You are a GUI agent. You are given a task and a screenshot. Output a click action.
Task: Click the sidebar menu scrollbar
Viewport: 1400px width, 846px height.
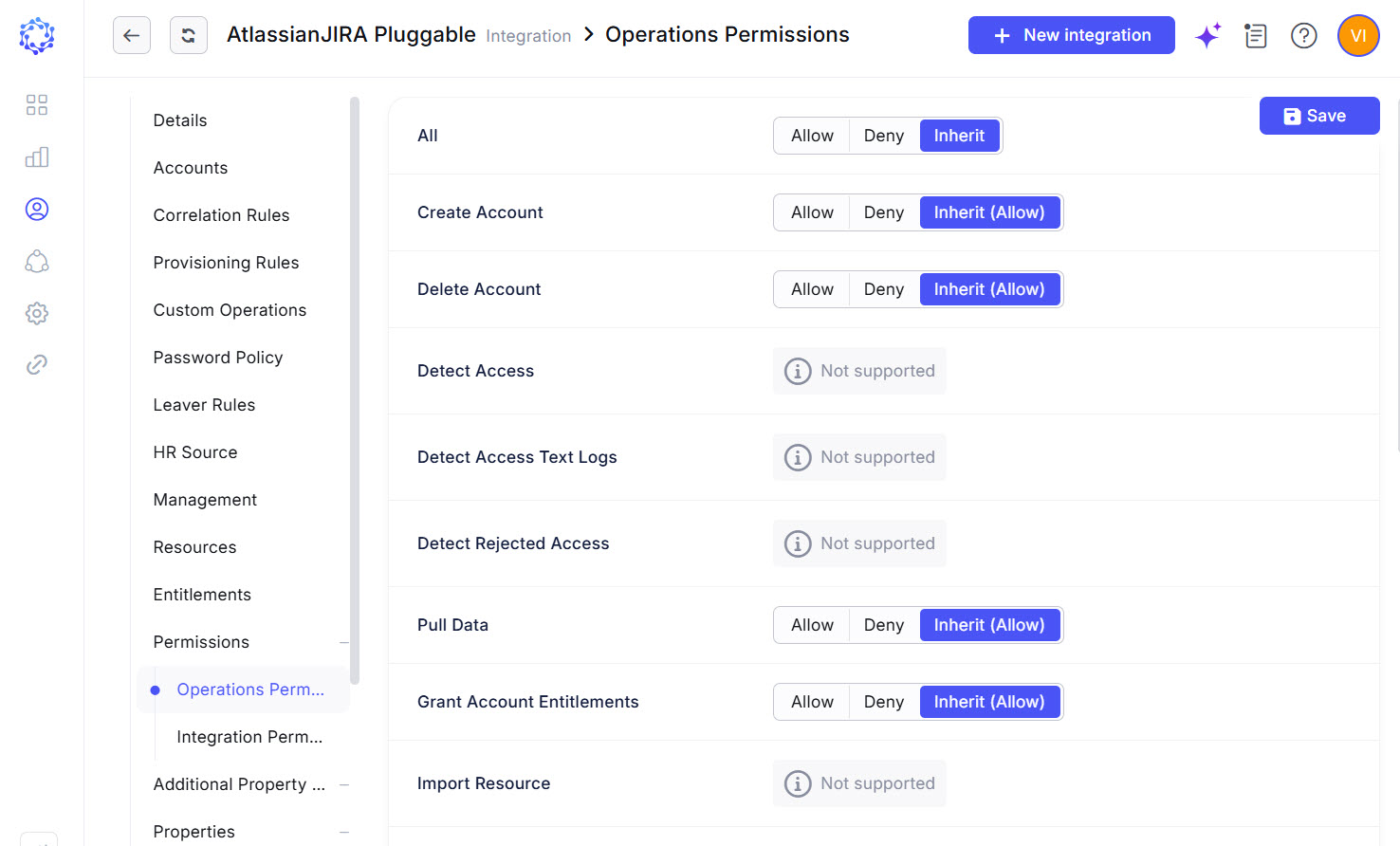[x=355, y=390]
